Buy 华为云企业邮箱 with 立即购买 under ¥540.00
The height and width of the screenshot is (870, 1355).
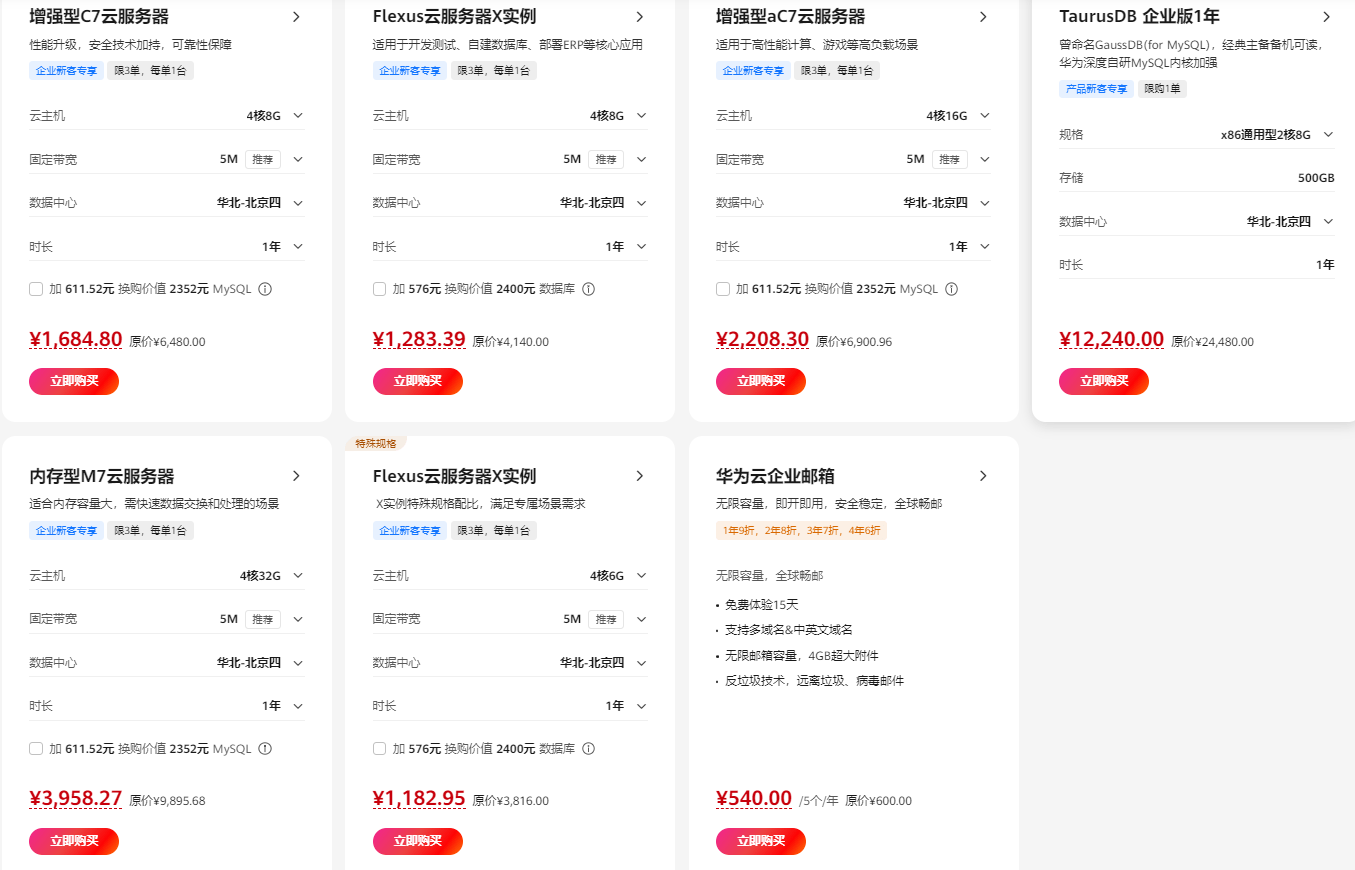click(761, 841)
